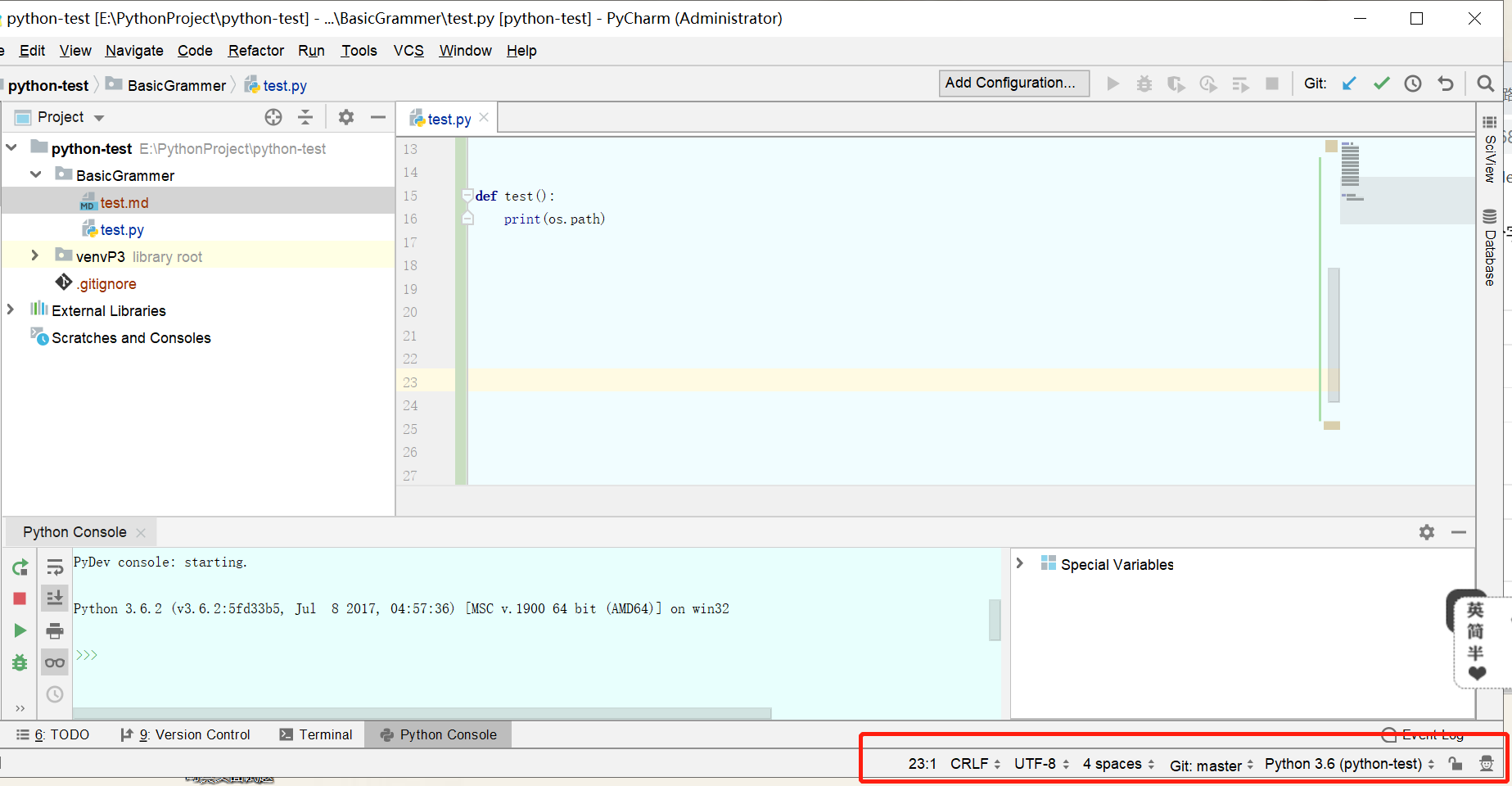Click Run with Coverage toolbar icon
Screen dimensions: 1512x786
[x=1176, y=84]
